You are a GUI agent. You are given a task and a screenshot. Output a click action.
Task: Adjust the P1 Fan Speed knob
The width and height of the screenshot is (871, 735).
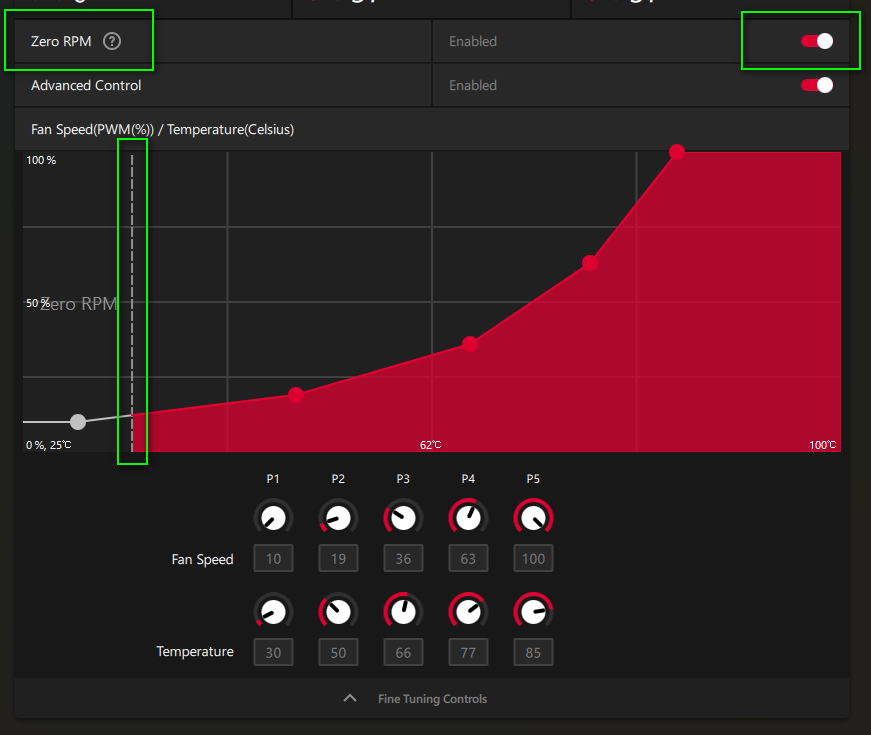click(273, 518)
